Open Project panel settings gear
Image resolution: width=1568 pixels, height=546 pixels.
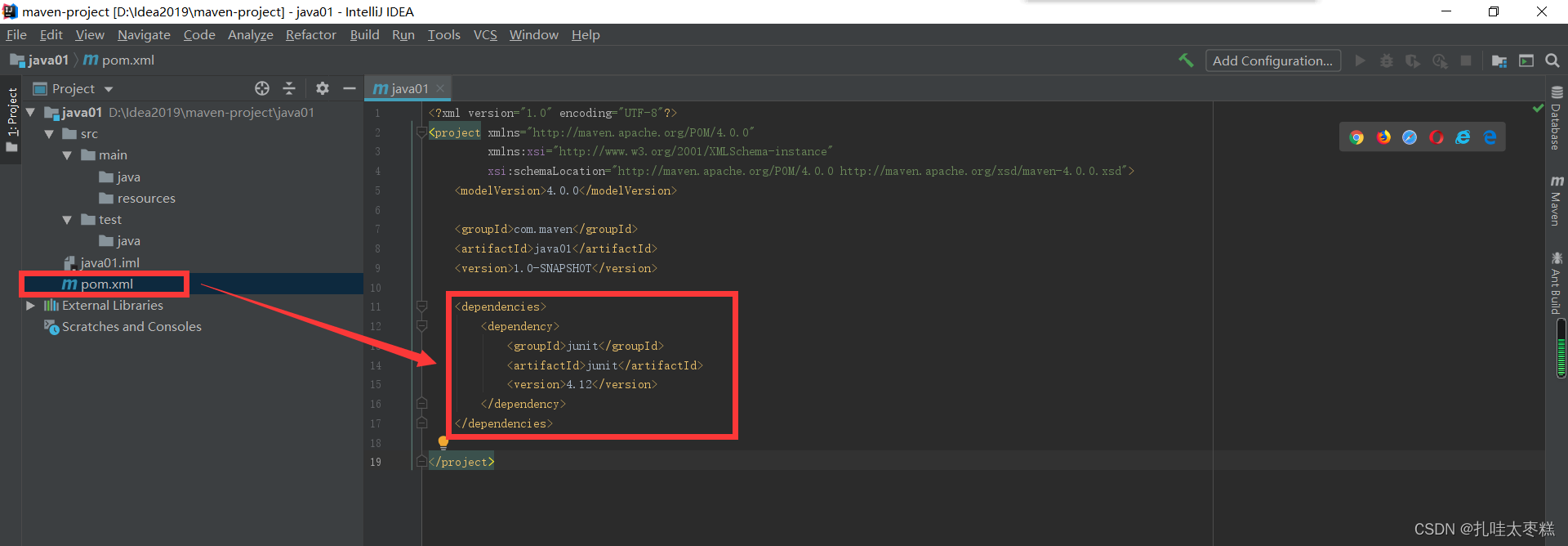pyautogui.click(x=323, y=88)
